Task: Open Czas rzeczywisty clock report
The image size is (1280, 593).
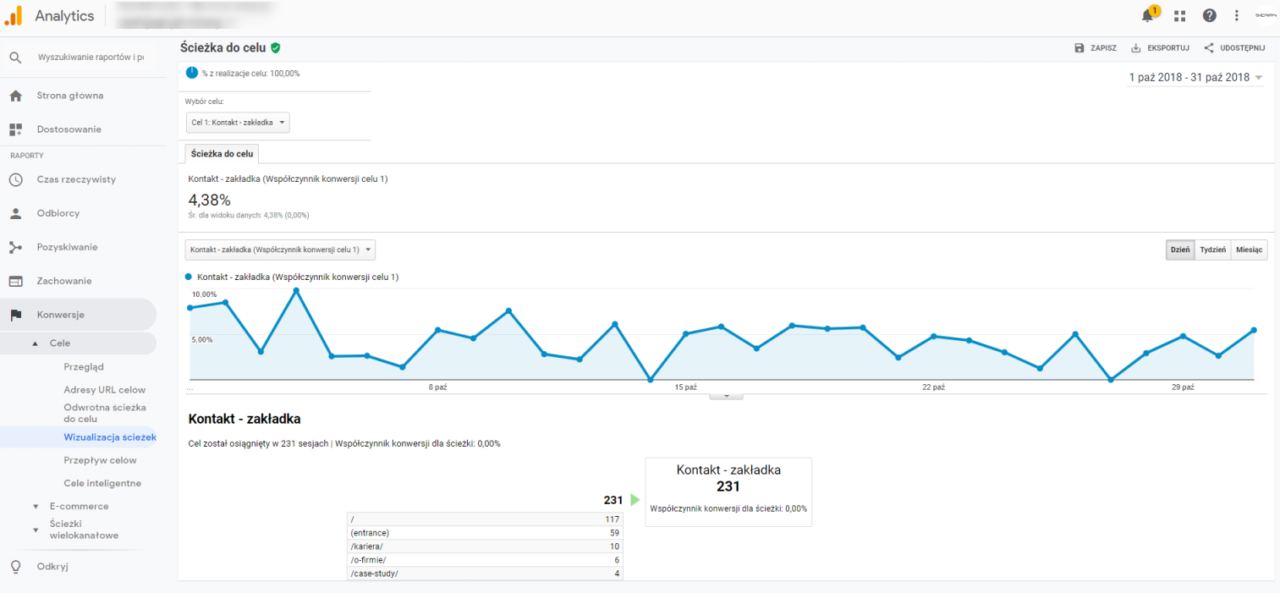Action: coord(78,180)
